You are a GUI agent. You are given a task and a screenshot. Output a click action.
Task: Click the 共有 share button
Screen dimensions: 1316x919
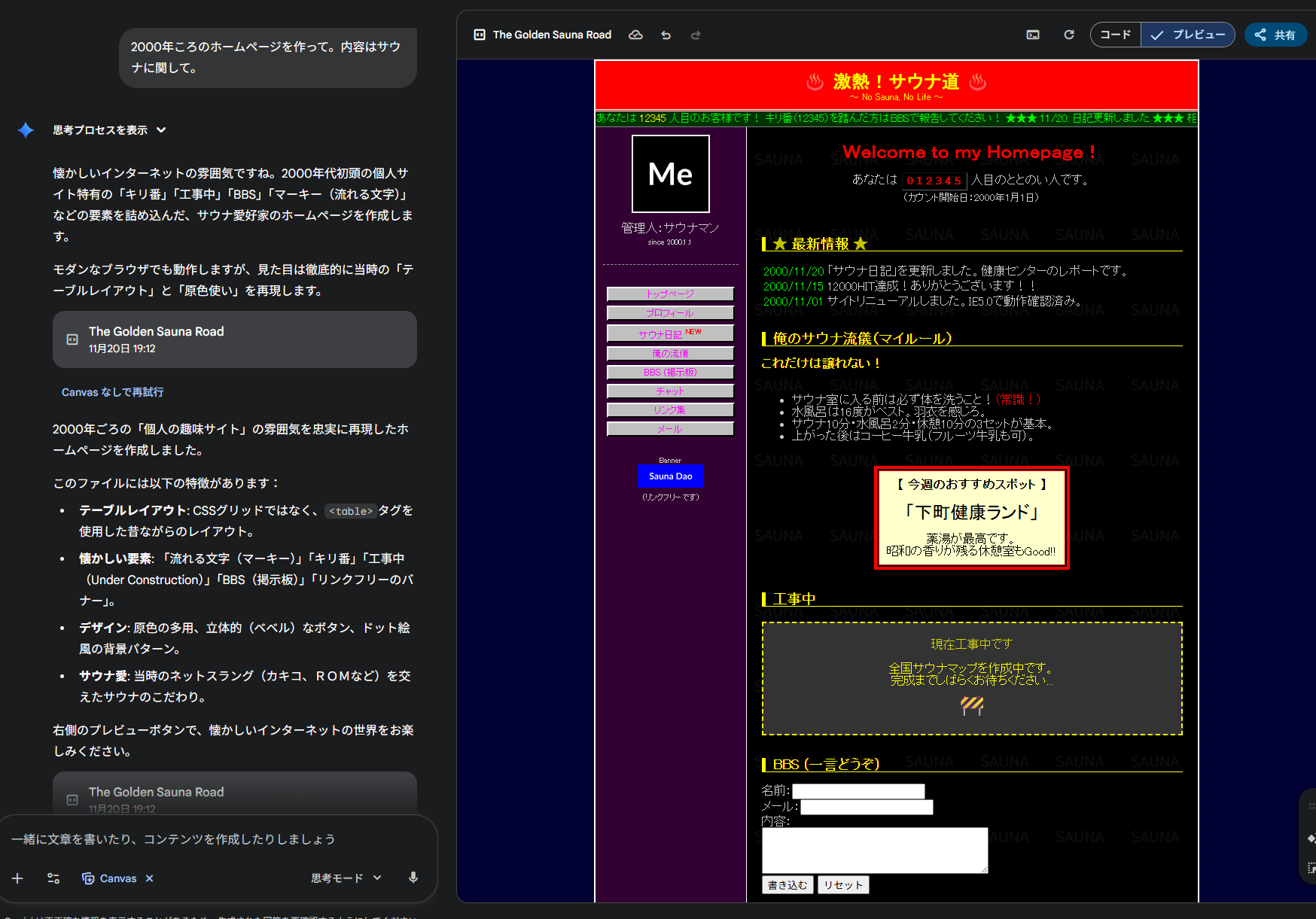point(1275,35)
